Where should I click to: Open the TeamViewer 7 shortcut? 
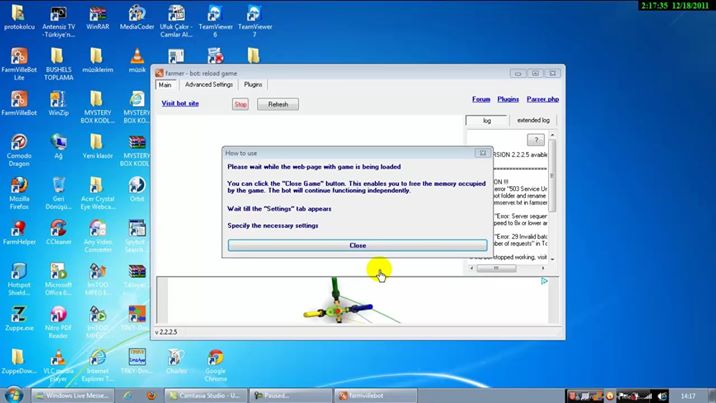(255, 21)
